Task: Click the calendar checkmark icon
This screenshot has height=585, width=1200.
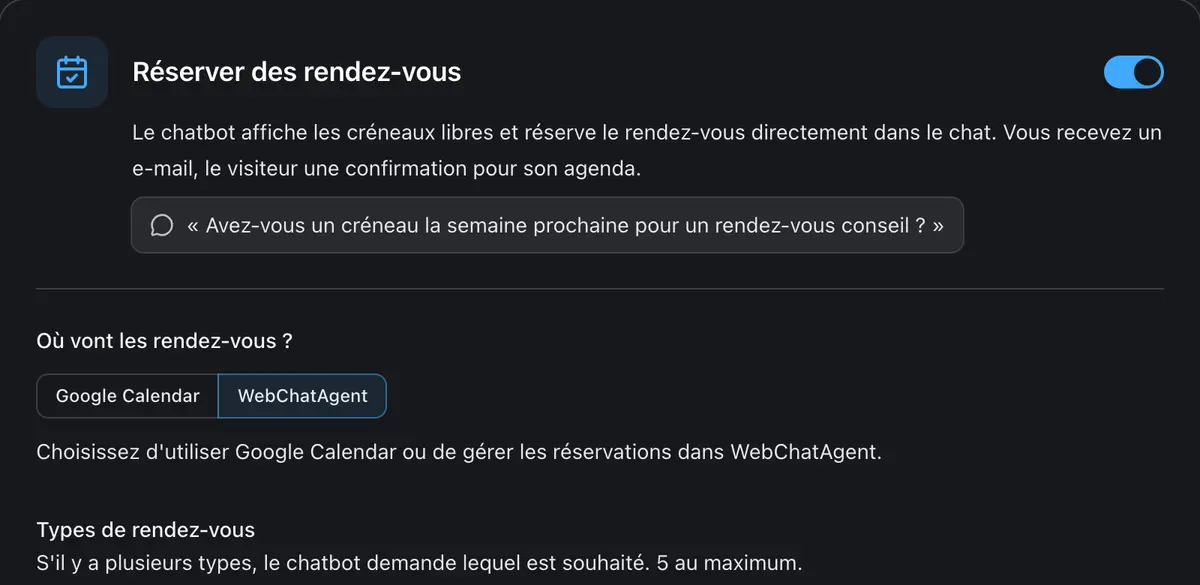Action: pyautogui.click(x=72, y=72)
